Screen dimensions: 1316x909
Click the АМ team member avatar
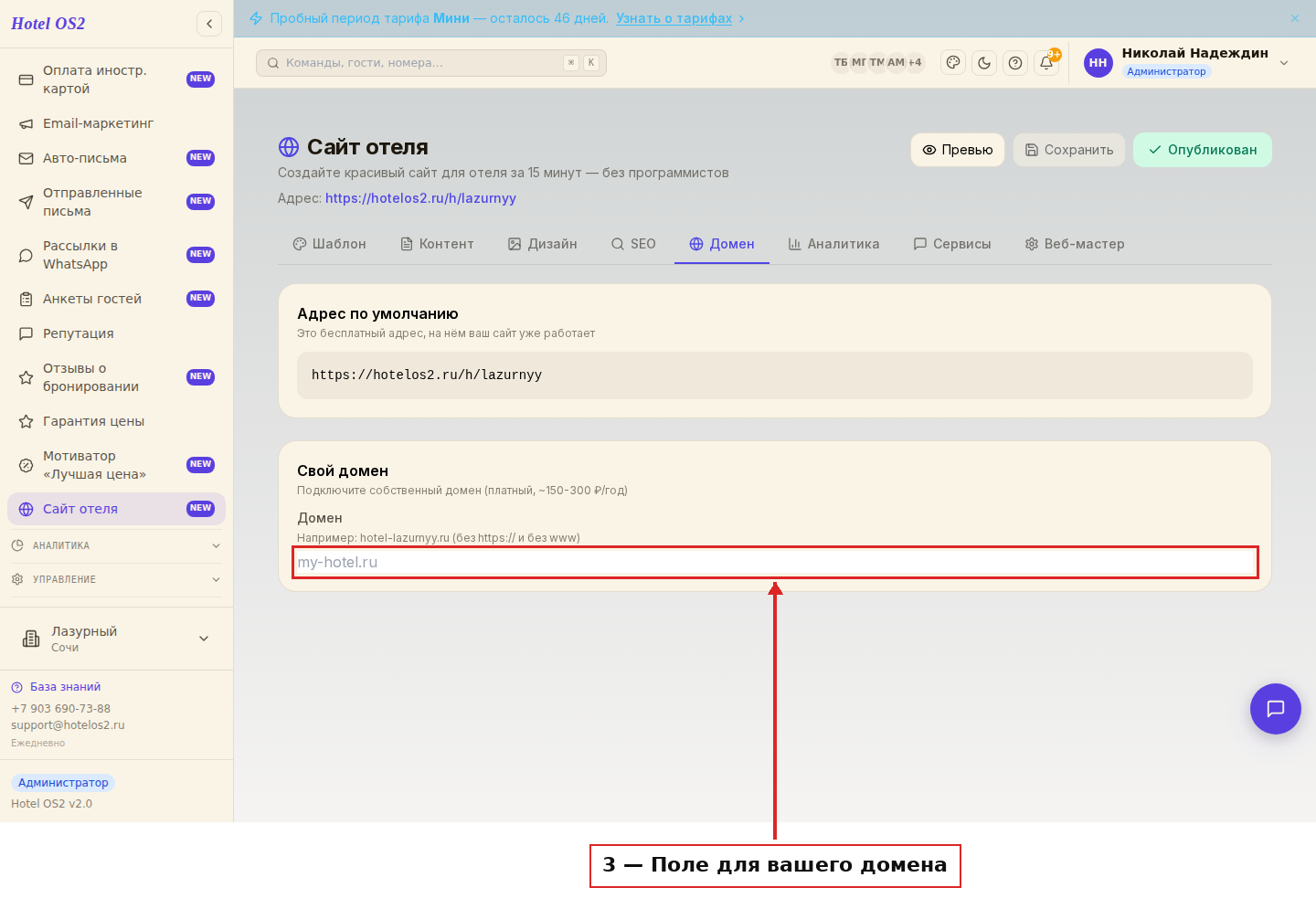click(896, 63)
